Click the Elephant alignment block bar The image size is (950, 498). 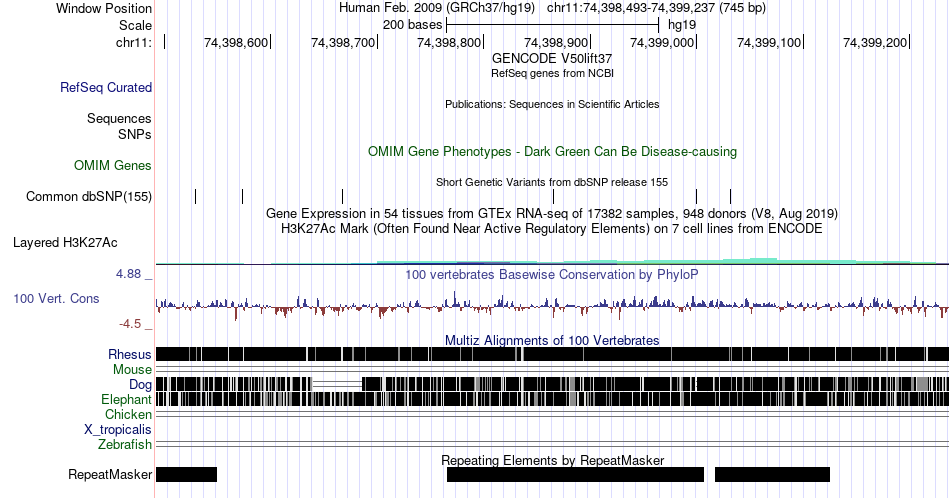coord(552,399)
